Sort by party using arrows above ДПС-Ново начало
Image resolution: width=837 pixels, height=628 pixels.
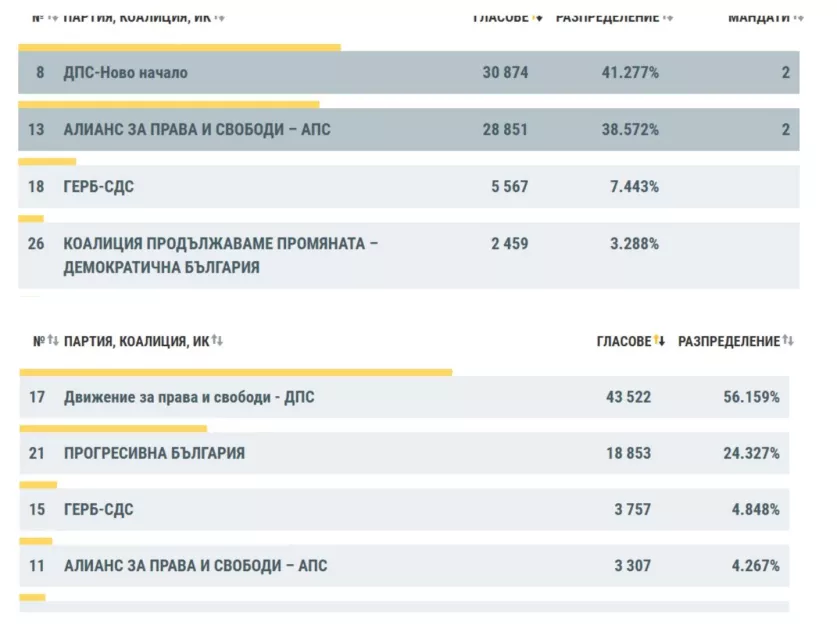pos(220,17)
